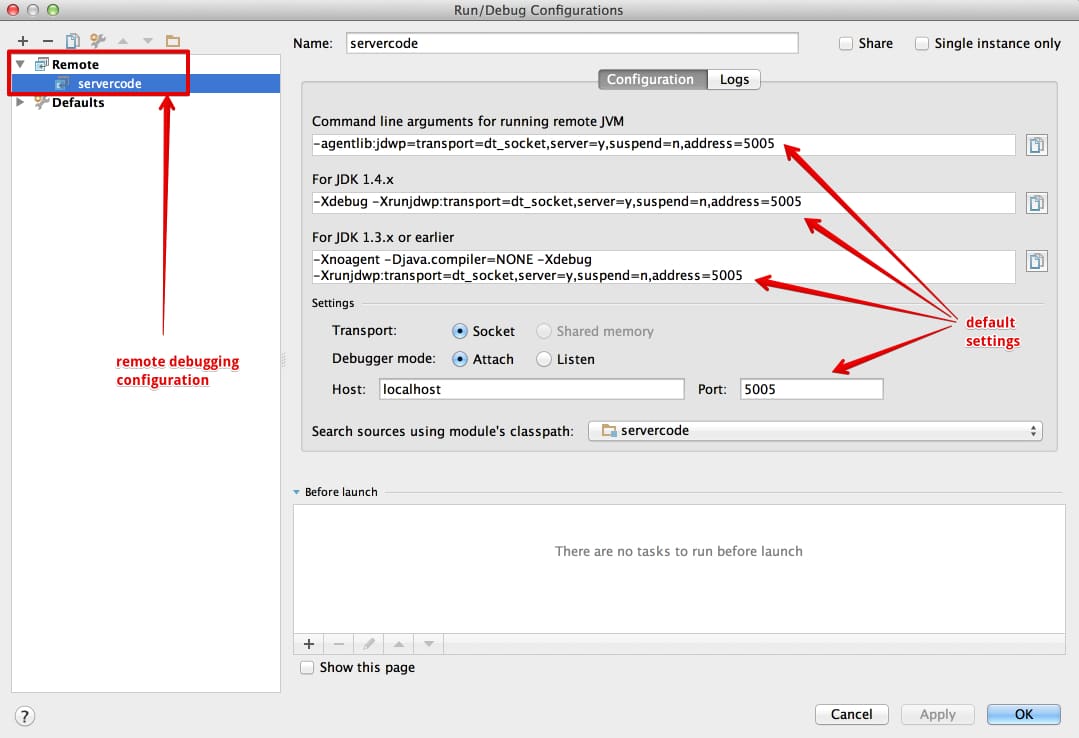1079x738 pixels.
Task: Expand the Defaults node
Action: tap(20, 101)
